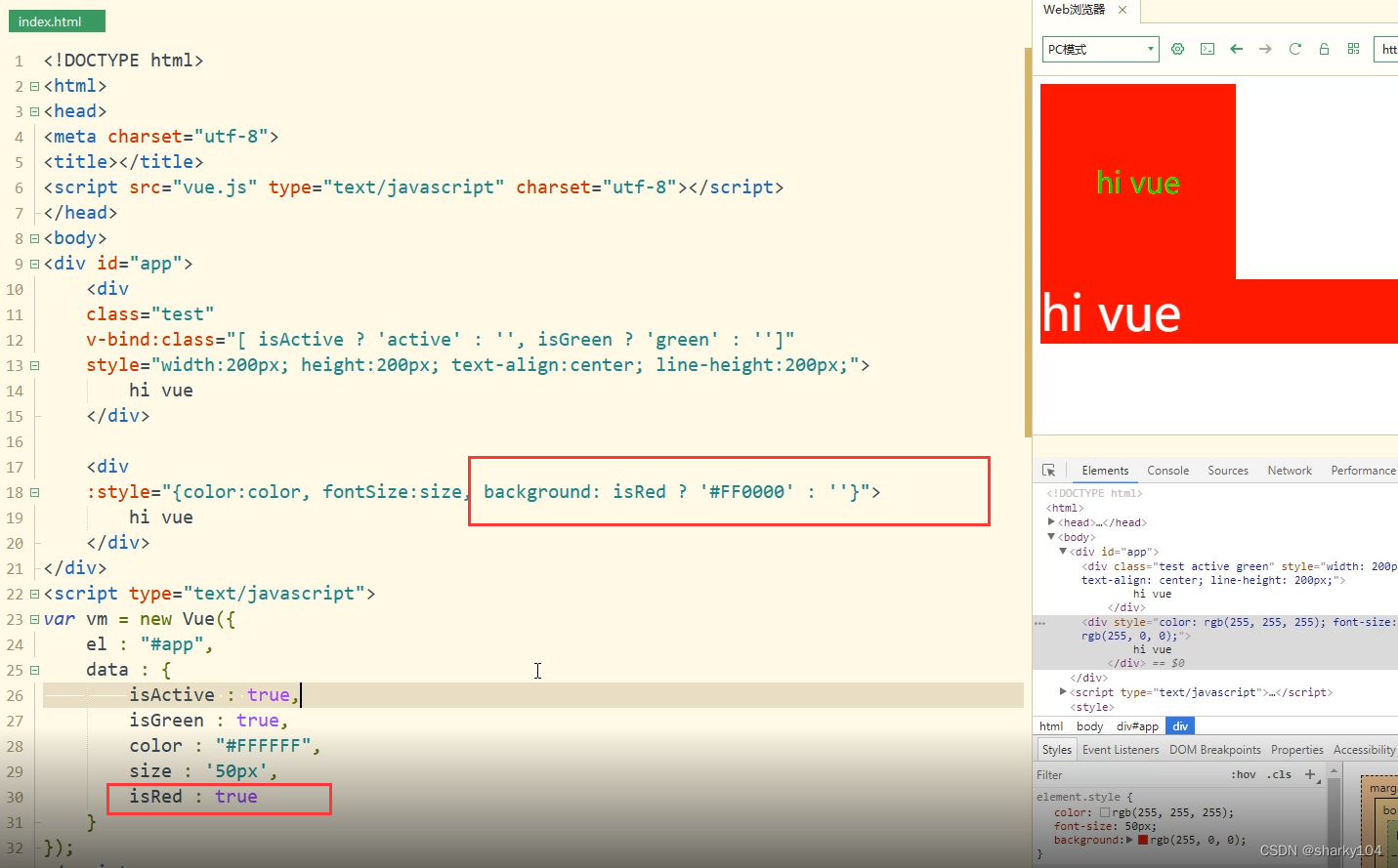Open red color swatch for background property
The height and width of the screenshot is (868, 1398).
click(x=1143, y=840)
